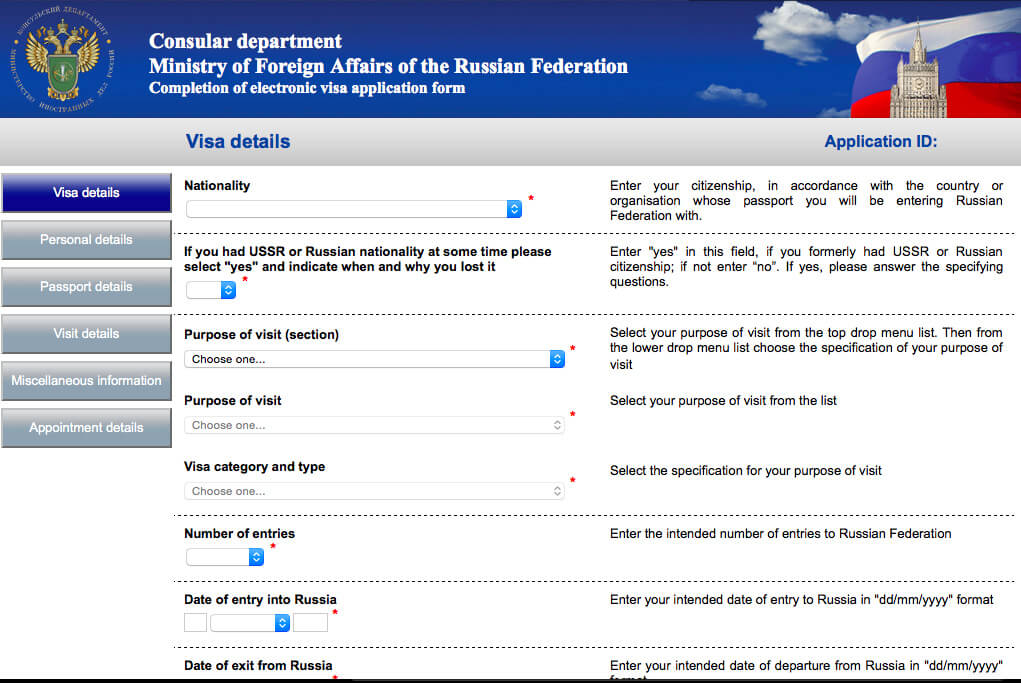1021x683 pixels.
Task: Switch to the Visa details tab
Action: click(x=86, y=193)
